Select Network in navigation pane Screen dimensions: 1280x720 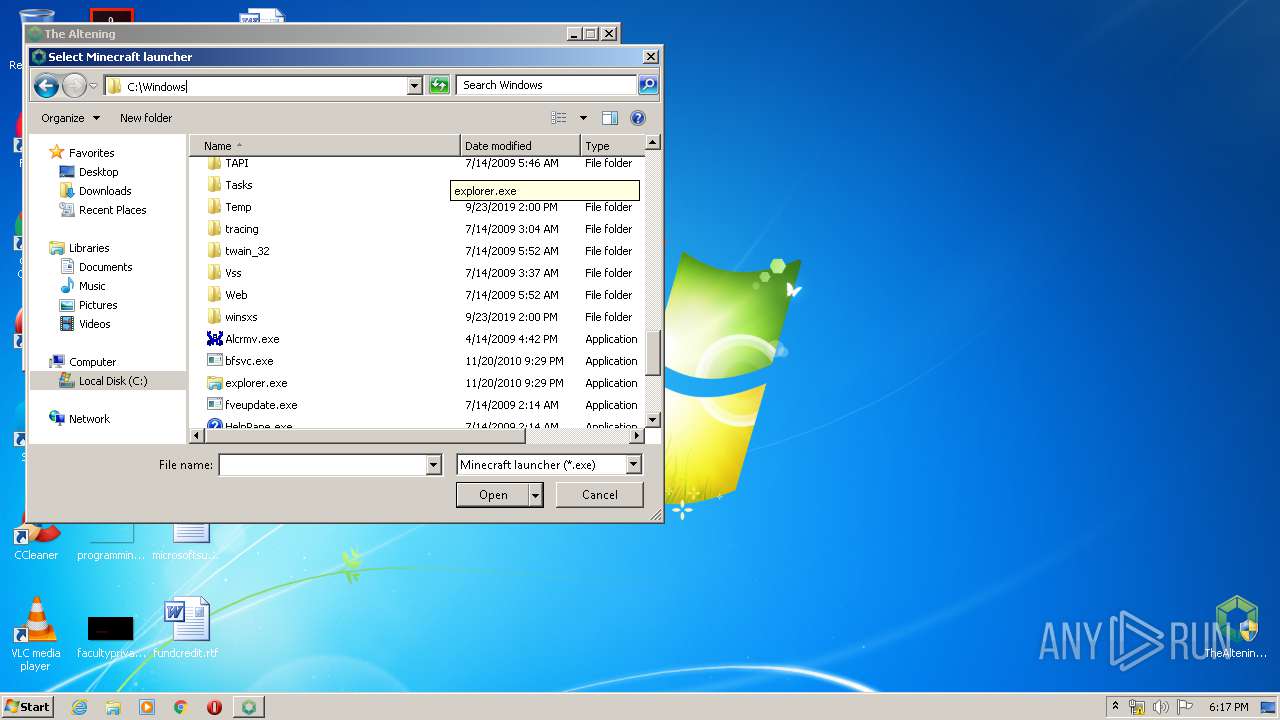89,419
